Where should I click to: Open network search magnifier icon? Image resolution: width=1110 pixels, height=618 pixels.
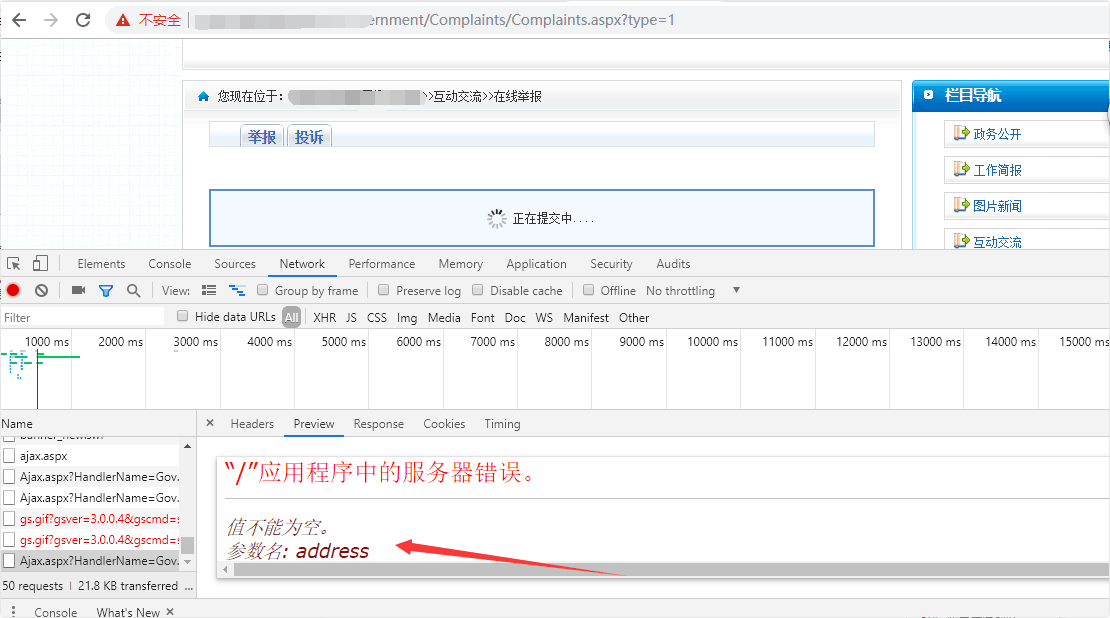point(133,290)
